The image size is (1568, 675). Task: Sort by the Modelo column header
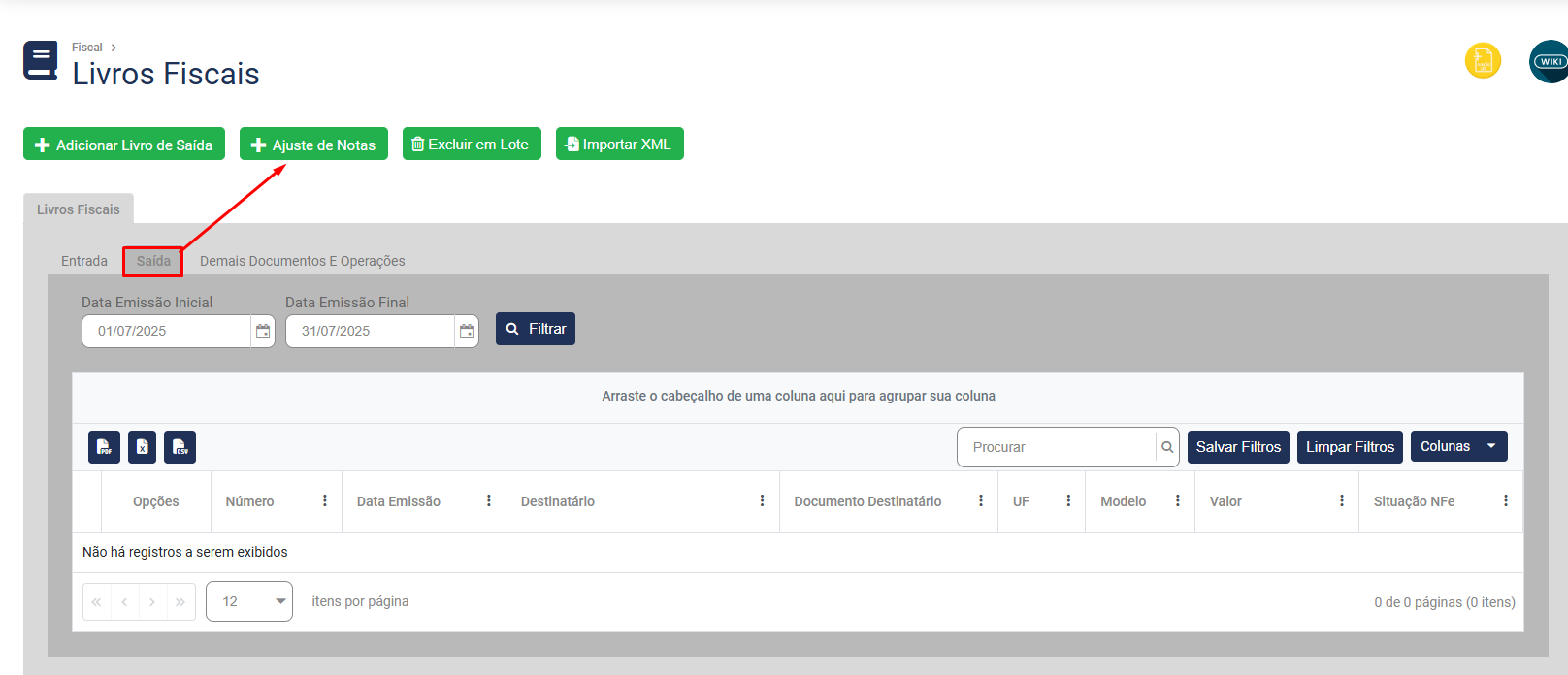[1123, 501]
